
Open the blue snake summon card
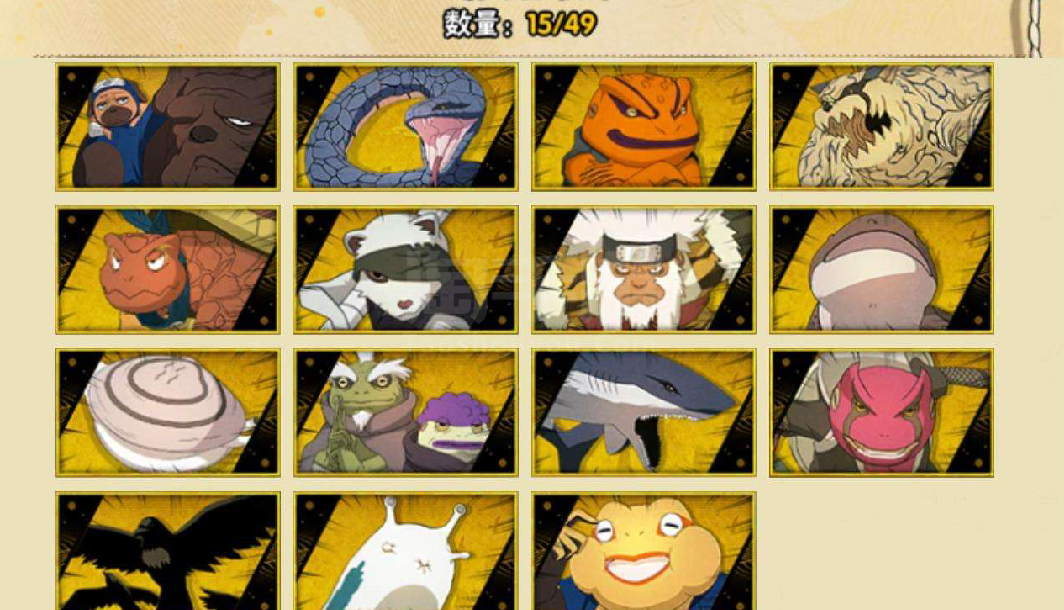click(406, 127)
